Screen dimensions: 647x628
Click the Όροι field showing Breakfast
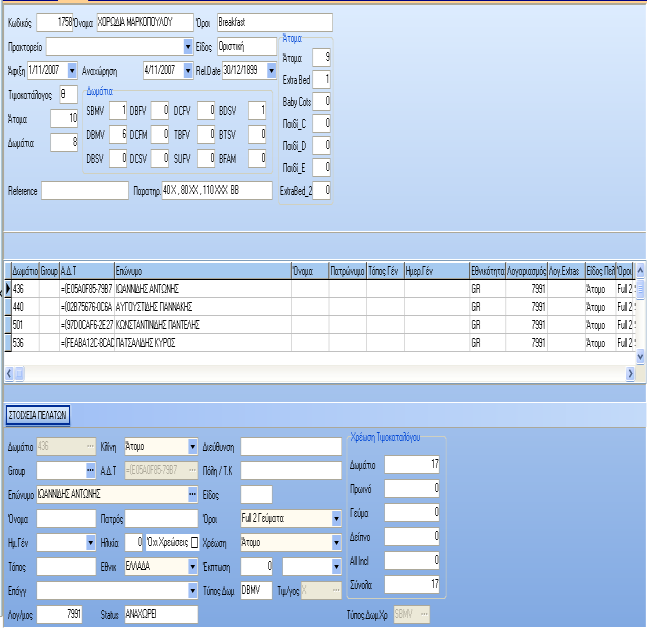click(x=275, y=23)
